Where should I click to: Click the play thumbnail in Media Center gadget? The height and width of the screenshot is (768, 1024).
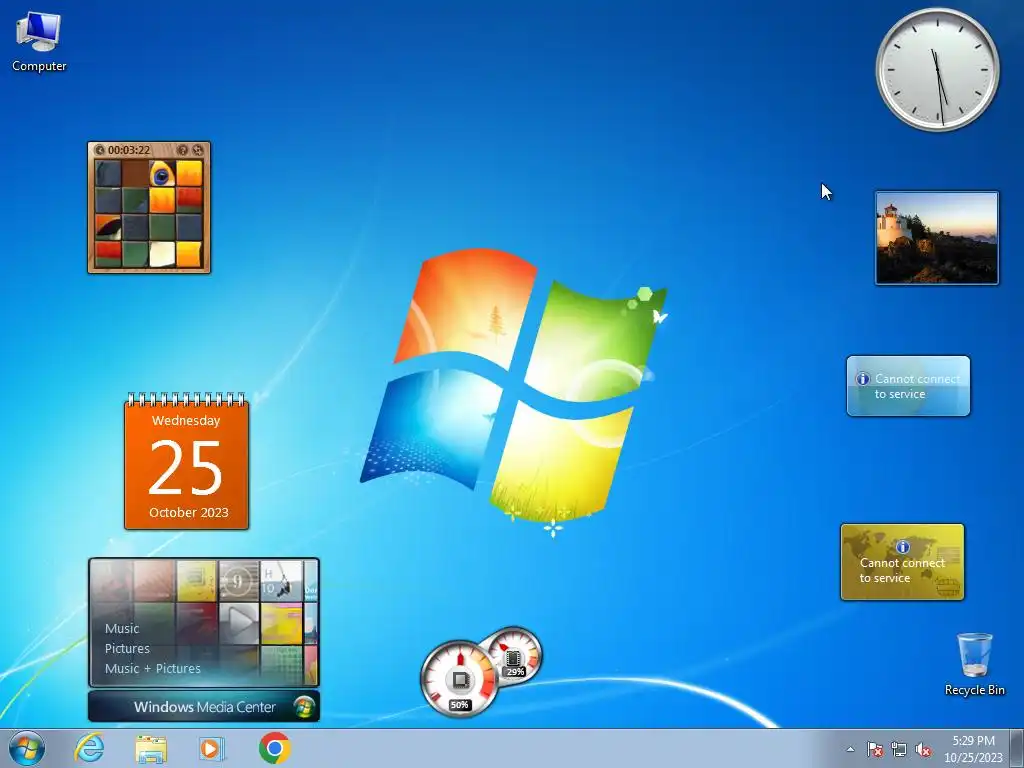point(239,623)
